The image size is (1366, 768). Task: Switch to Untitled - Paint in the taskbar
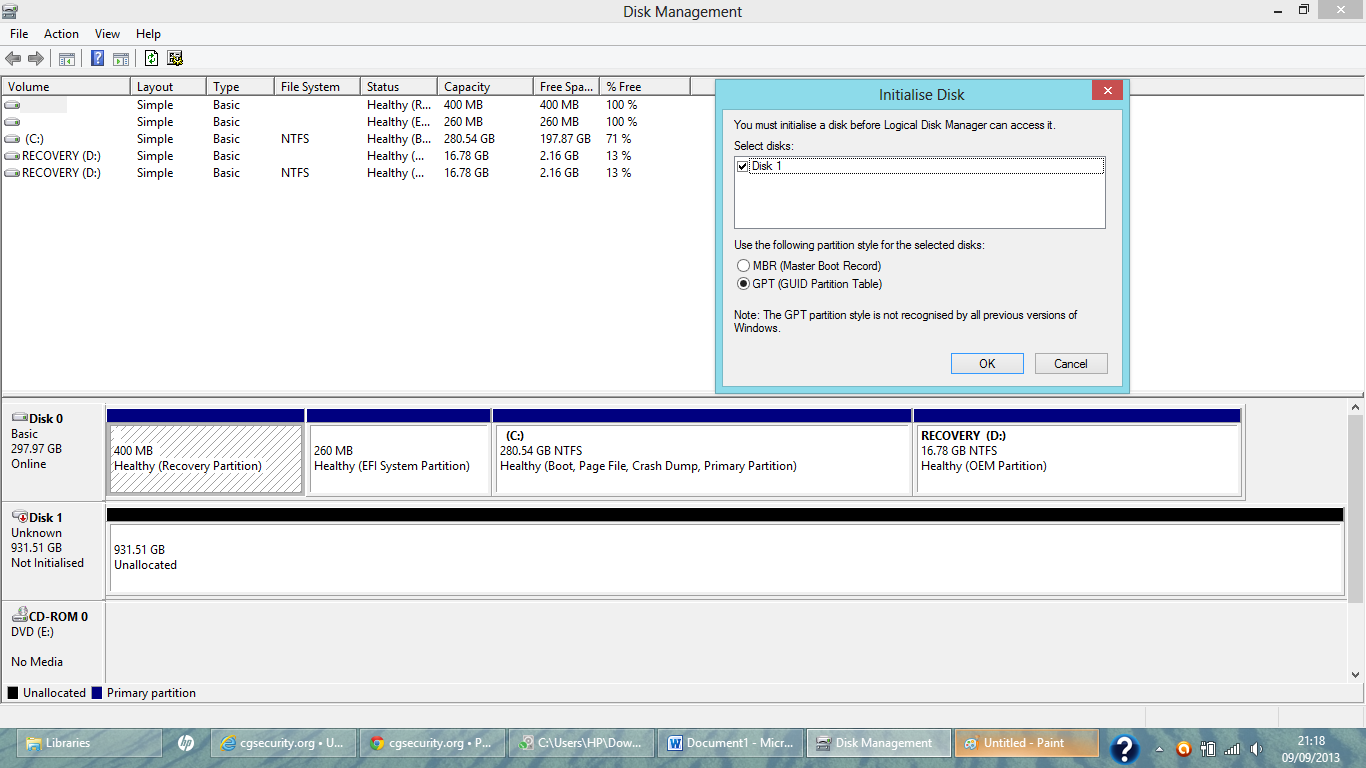coord(1027,743)
